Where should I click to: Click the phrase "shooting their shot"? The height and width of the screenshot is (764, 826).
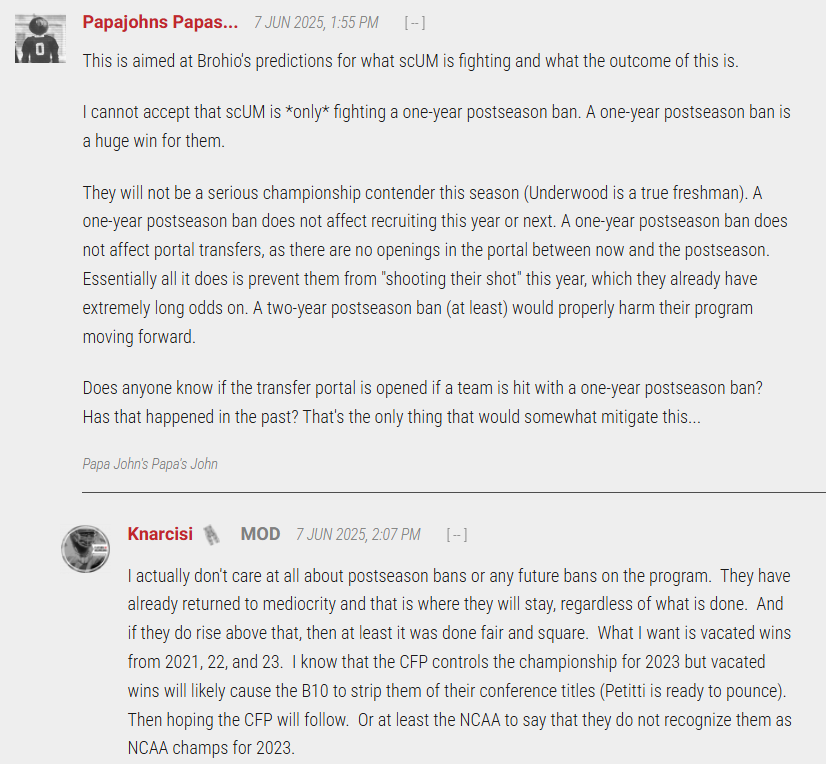point(451,278)
